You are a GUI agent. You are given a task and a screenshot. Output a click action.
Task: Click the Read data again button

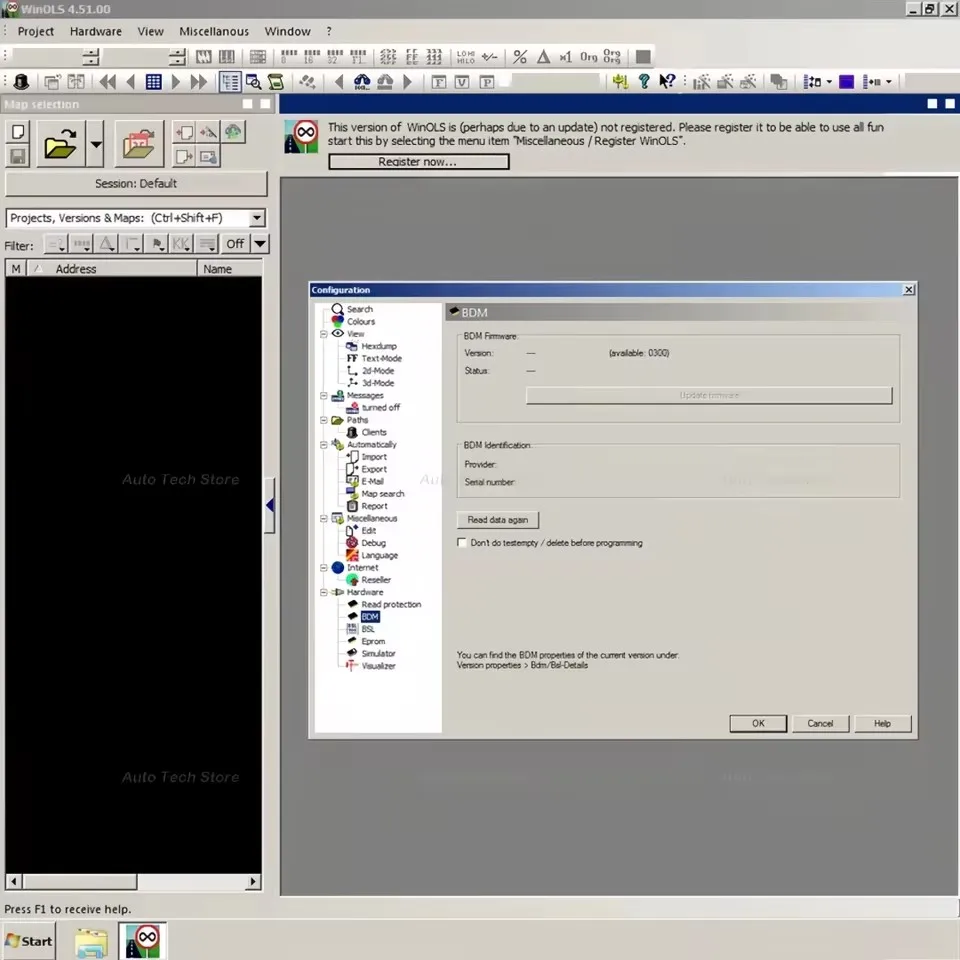[498, 520]
